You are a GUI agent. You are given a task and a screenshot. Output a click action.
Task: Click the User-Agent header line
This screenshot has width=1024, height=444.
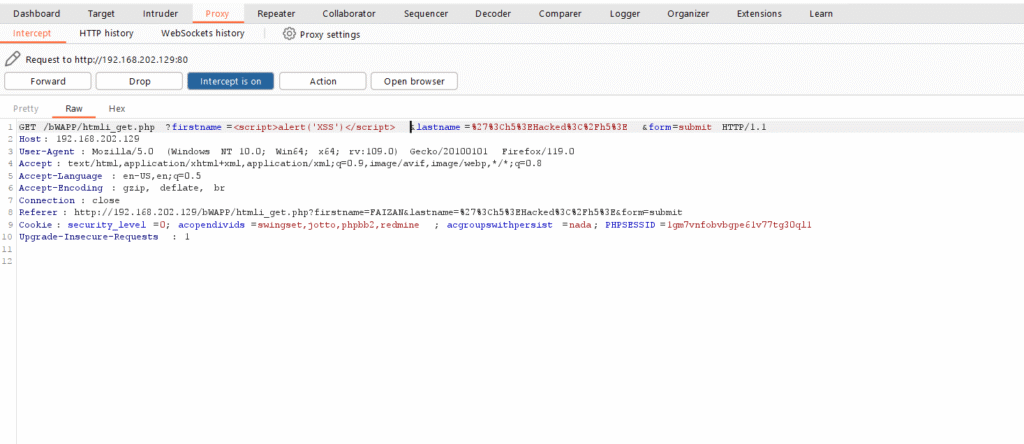296,151
